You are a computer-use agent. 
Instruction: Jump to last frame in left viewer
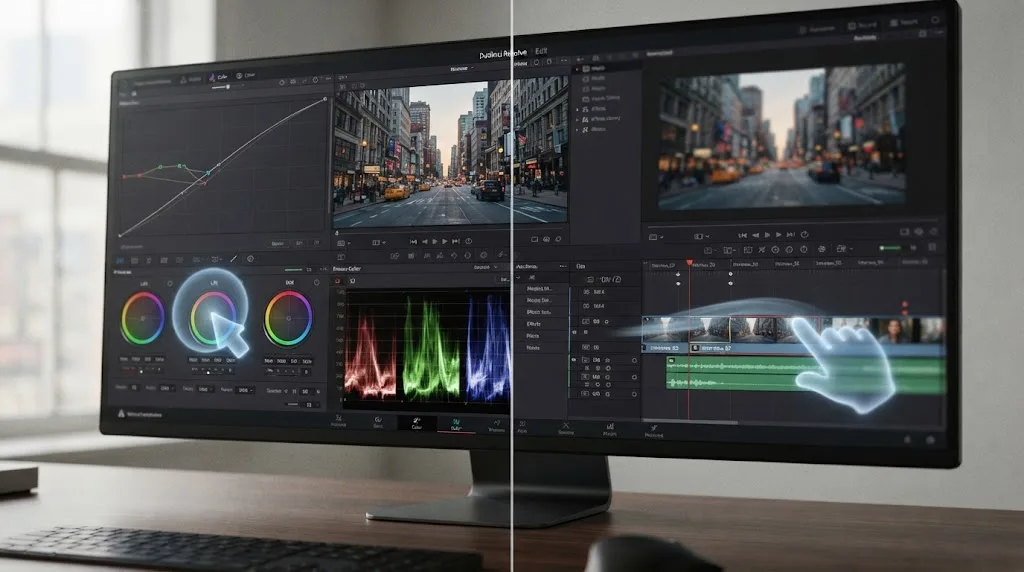coord(456,242)
